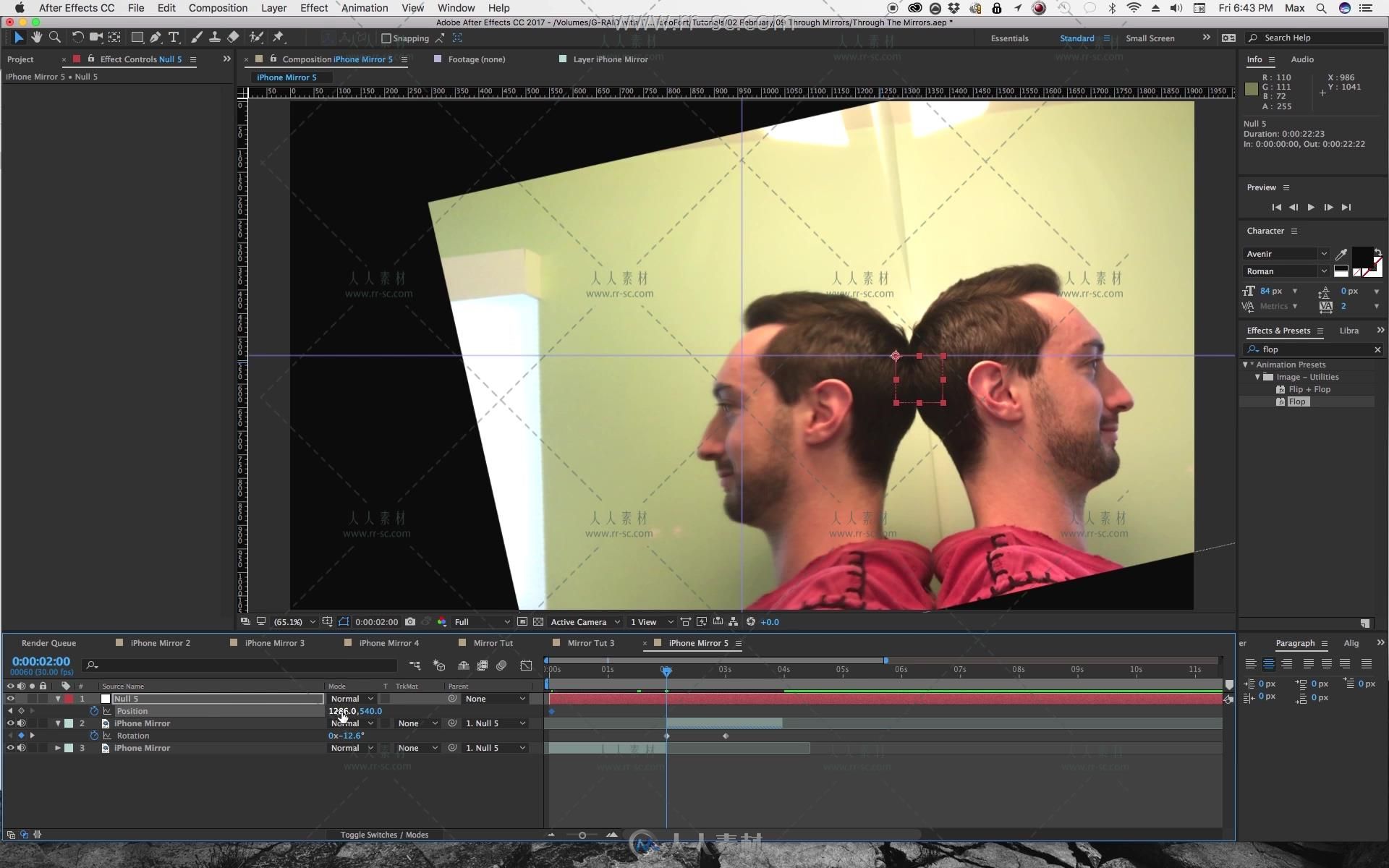Open the Full resolution dropdown
Screen dimensions: 1389x868
point(481,622)
